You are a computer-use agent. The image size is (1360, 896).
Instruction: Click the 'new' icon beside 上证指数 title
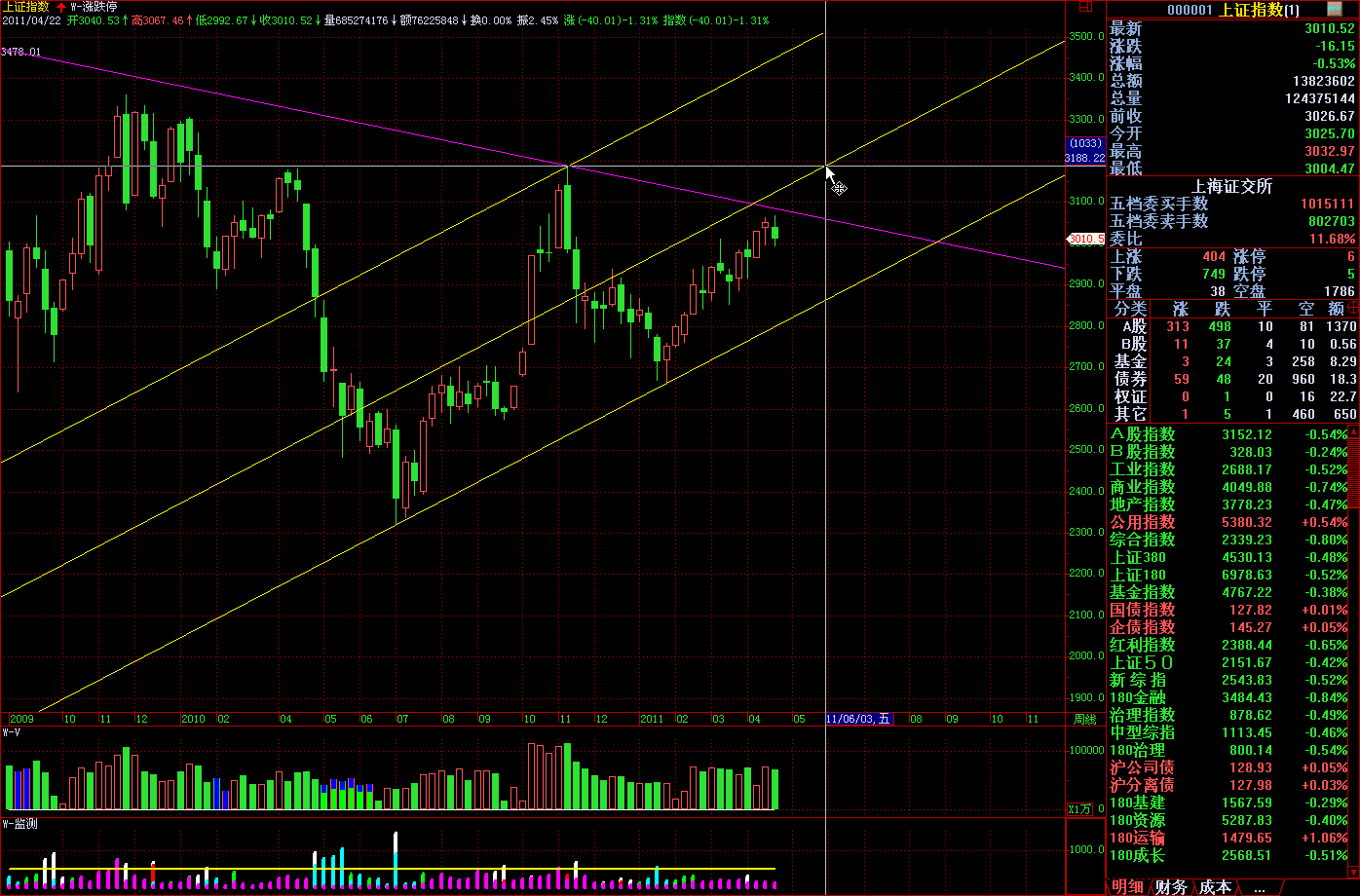coord(1335,10)
